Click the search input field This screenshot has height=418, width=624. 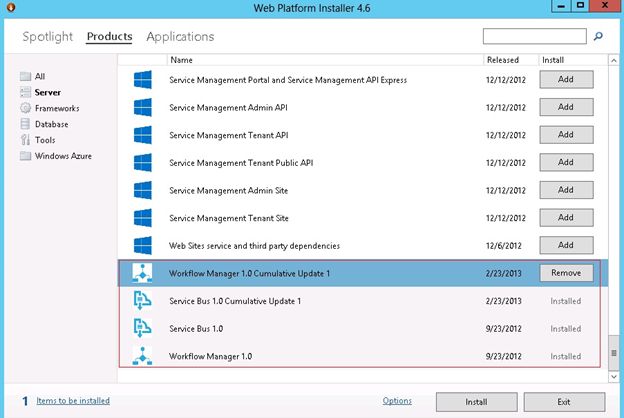pyautogui.click(x=534, y=36)
